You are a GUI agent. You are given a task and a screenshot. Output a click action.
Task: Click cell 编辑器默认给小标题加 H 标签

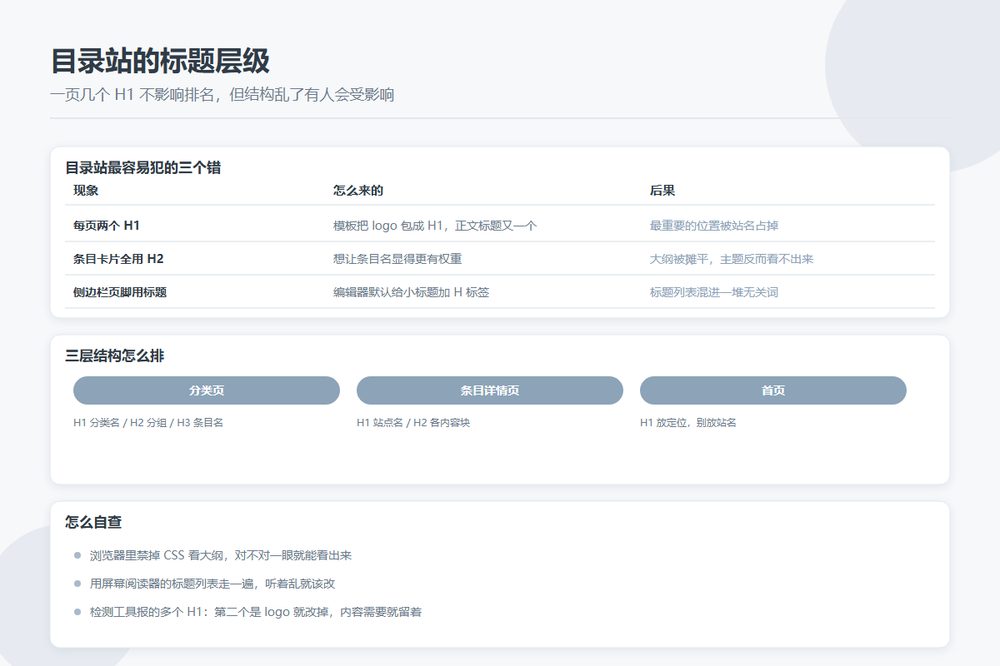pos(411,292)
